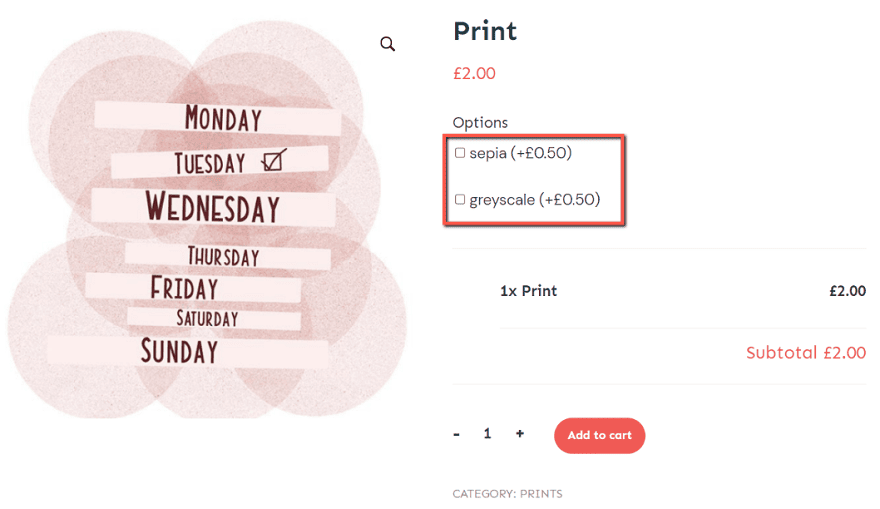The width and height of the screenshot is (880, 509).
Task: Click the Subtotal £2.00 text
Action: pos(805,353)
